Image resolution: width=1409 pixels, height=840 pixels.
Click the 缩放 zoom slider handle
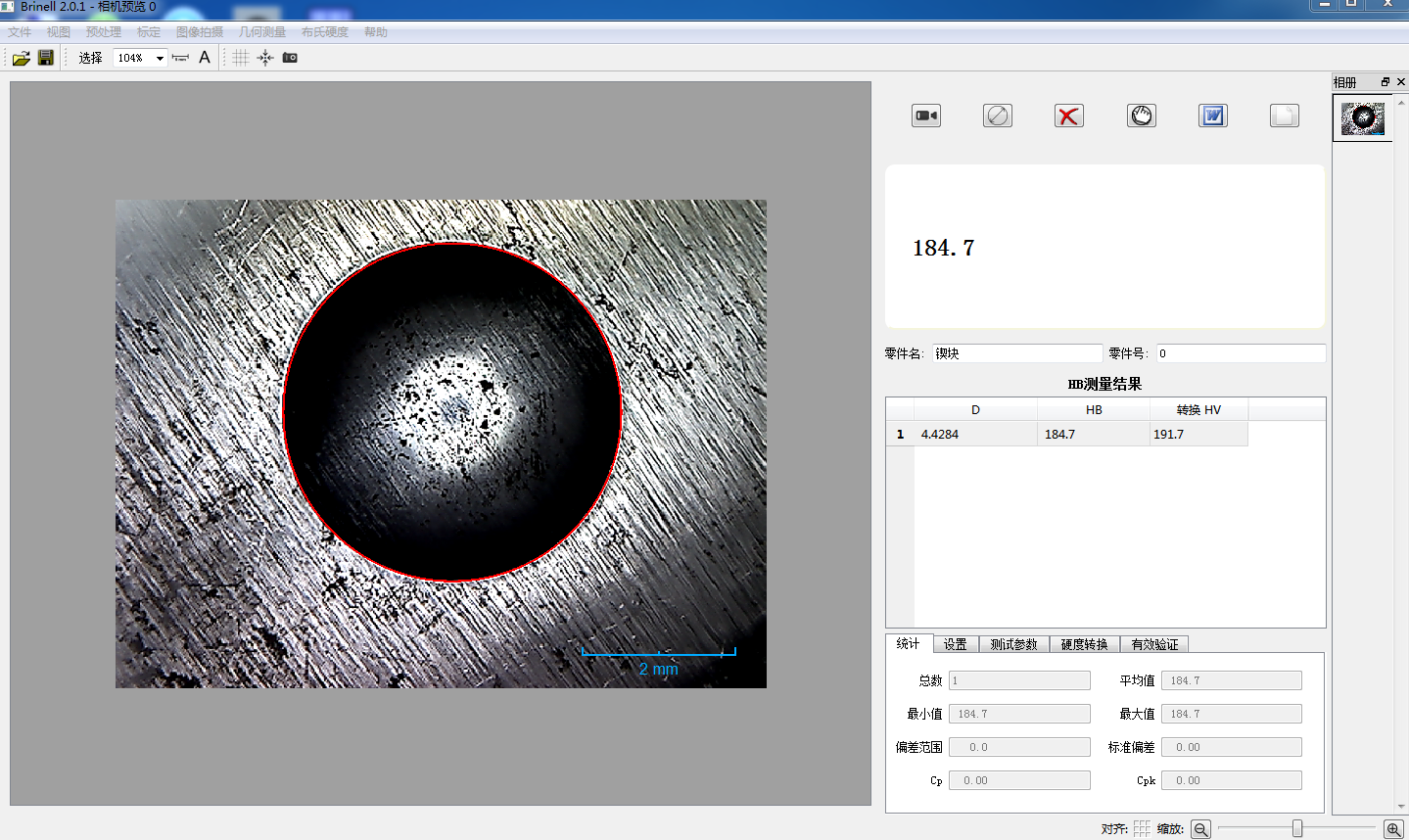tap(1297, 828)
